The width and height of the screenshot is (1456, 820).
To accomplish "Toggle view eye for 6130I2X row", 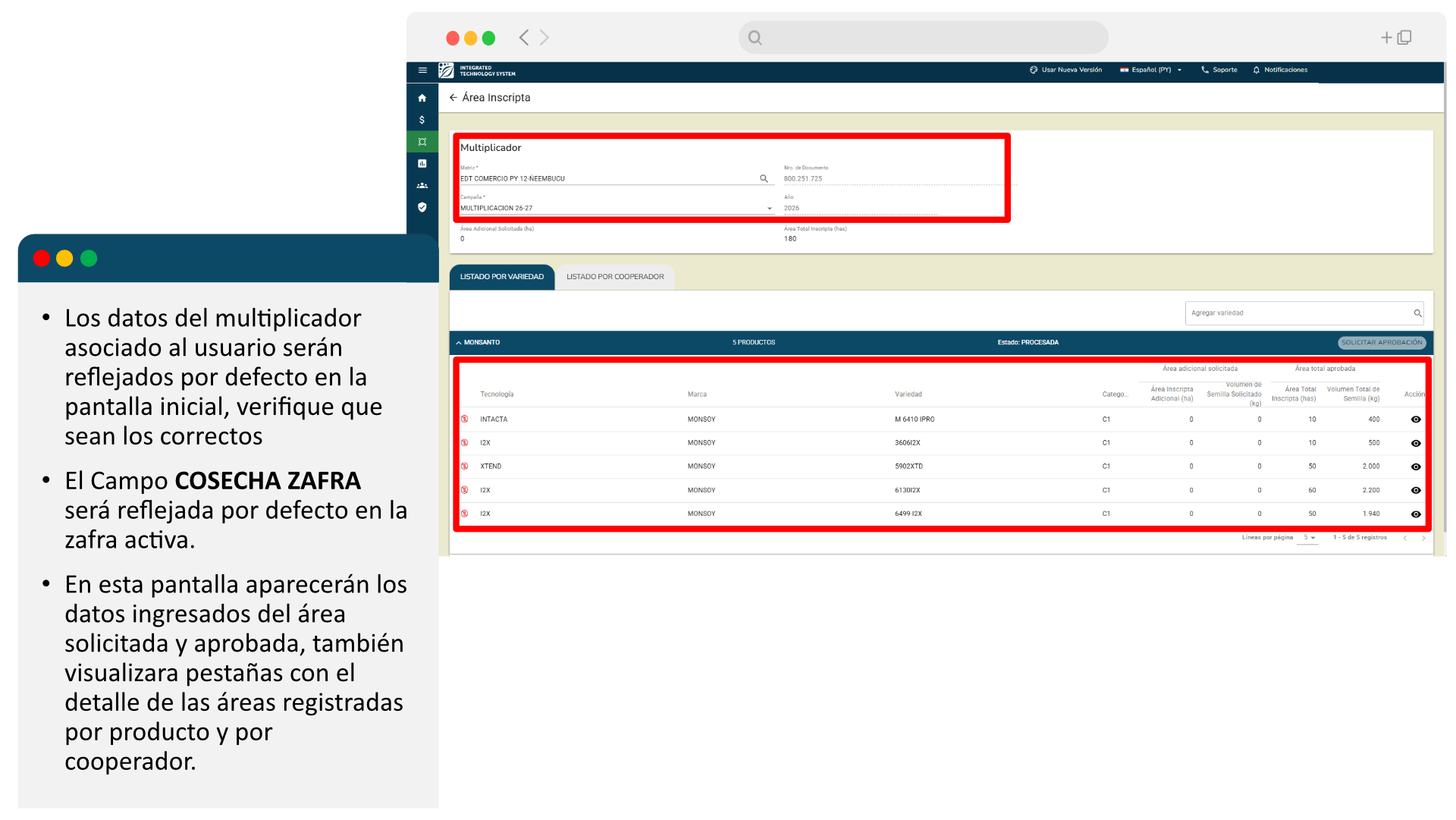I will 1416,491.
